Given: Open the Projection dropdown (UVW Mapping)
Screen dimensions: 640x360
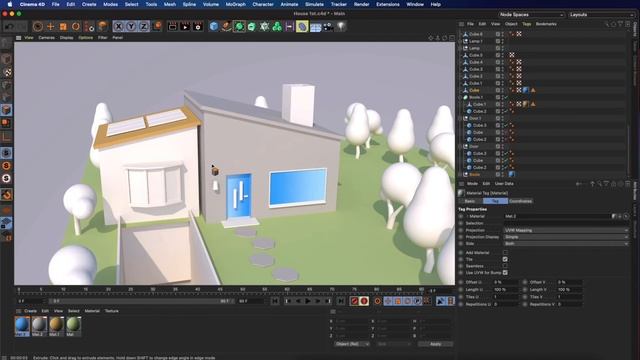Looking at the screenshot, I should [566, 230].
